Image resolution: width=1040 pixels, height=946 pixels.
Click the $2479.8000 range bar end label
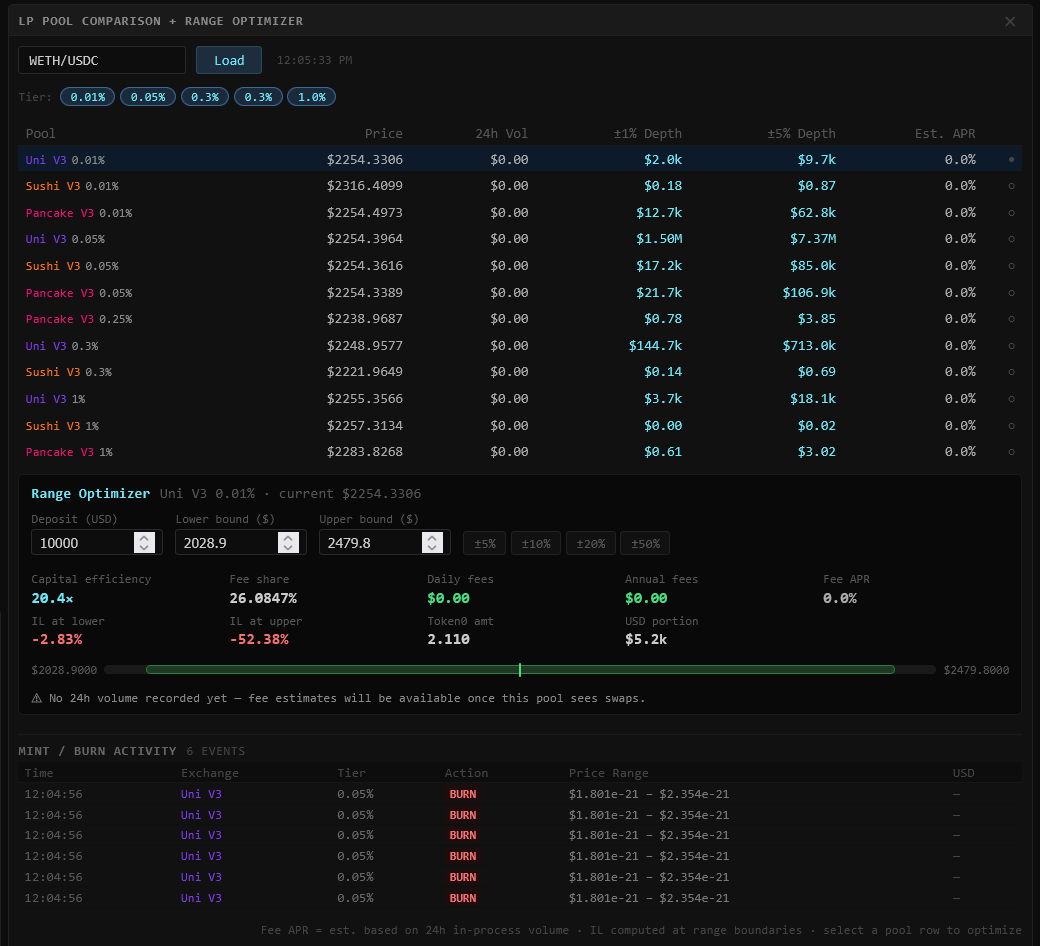pyautogui.click(x=976, y=670)
